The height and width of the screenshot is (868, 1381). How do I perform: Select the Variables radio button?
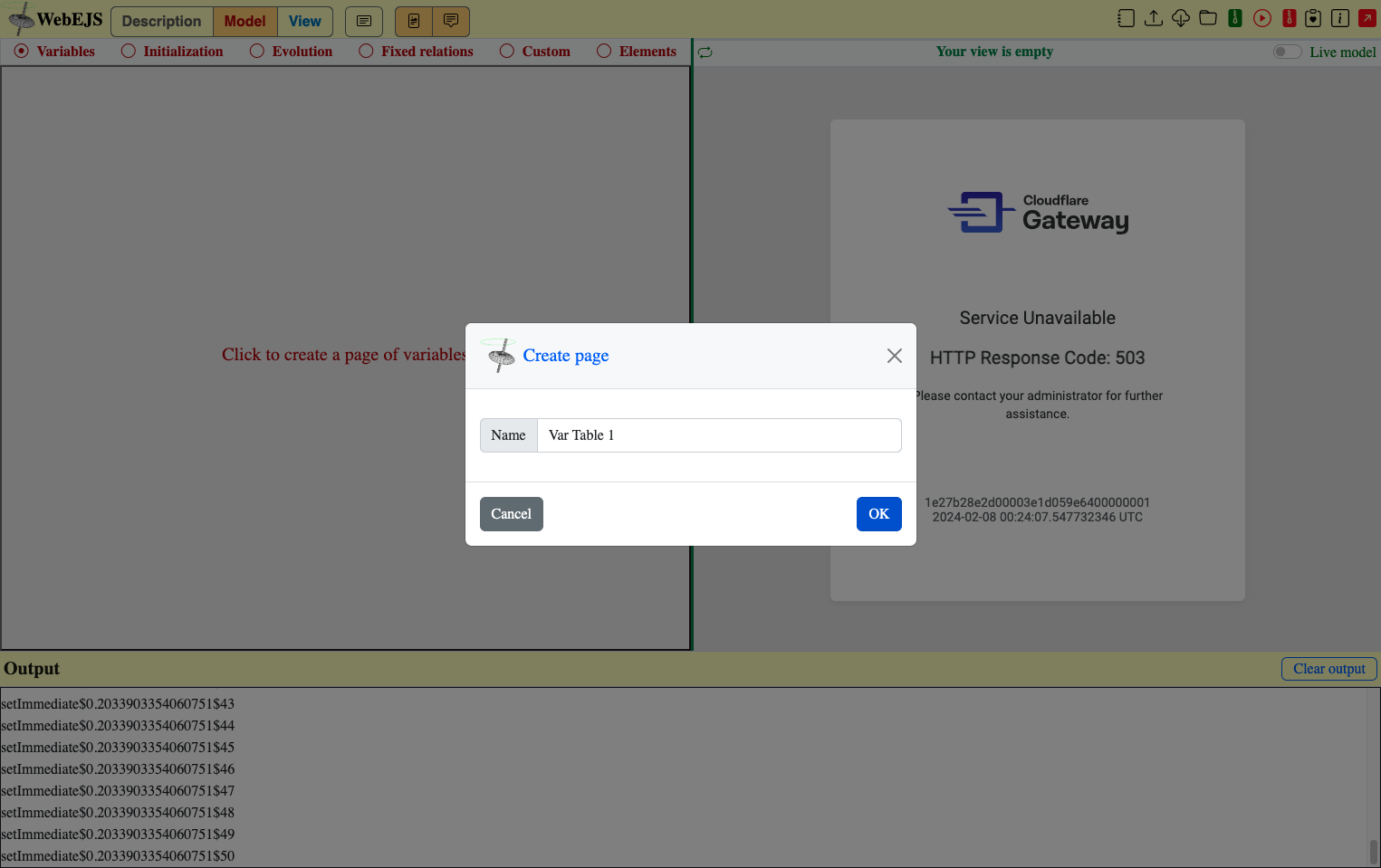point(22,51)
